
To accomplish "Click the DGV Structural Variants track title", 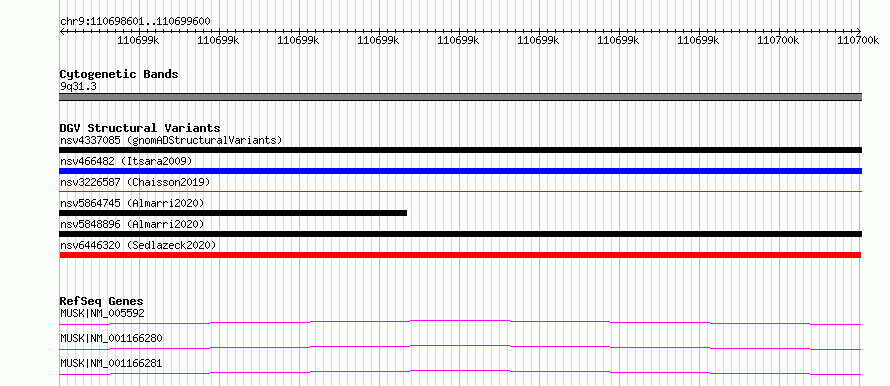I will point(140,128).
